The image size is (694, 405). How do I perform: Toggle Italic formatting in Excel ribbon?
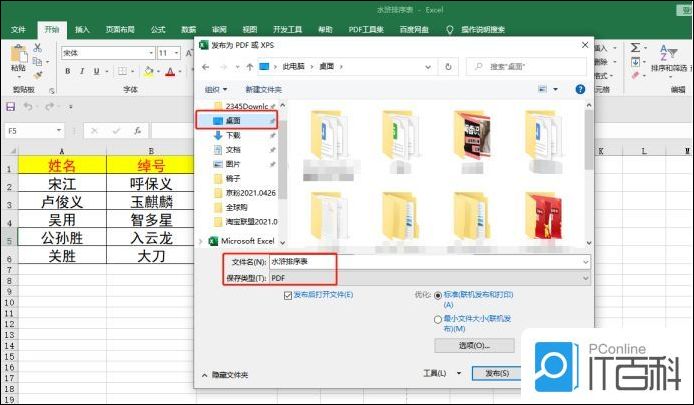click(82, 71)
